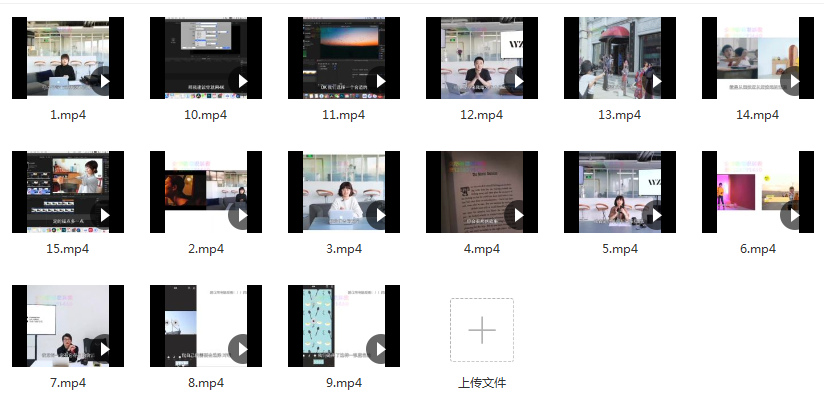Image resolution: width=824 pixels, height=395 pixels.
Task: Click the play icon on 3.mp4
Action: point(380,215)
